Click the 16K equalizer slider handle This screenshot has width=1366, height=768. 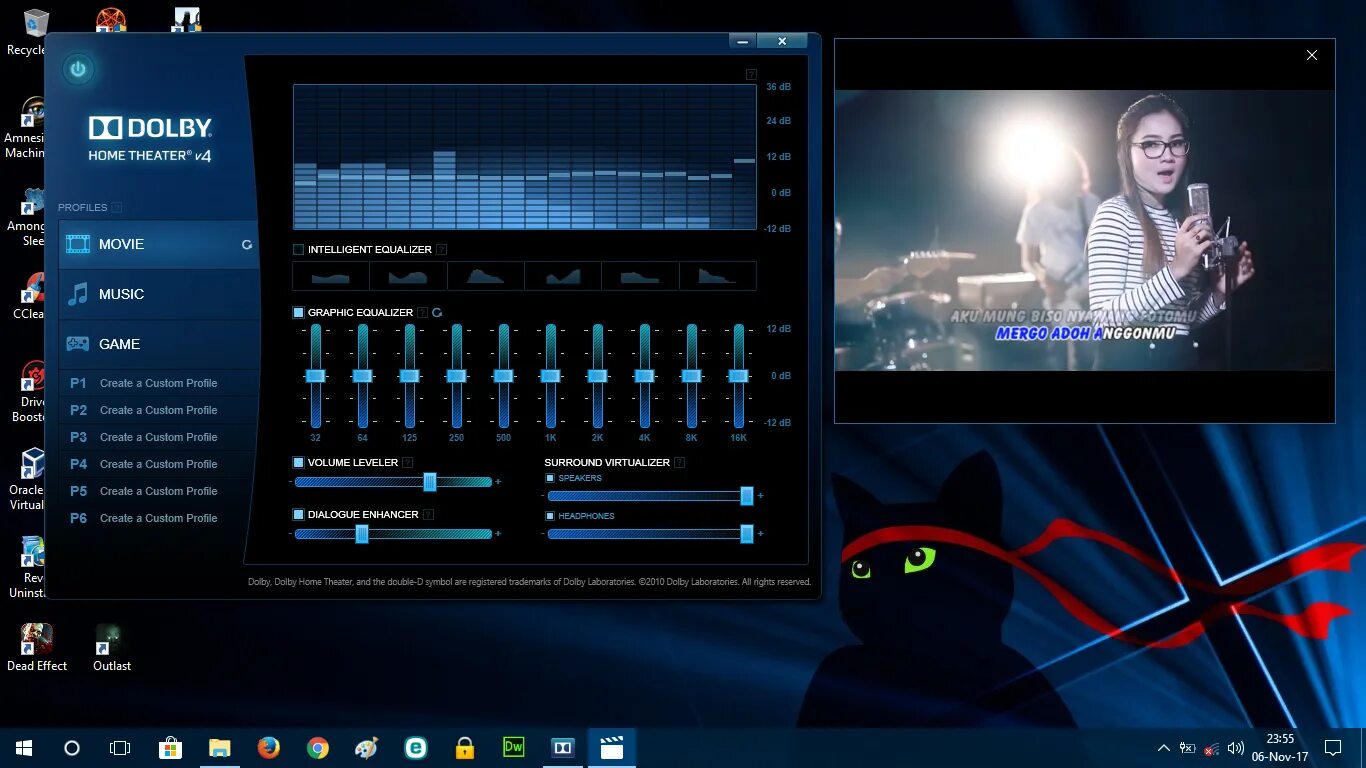[x=738, y=376]
